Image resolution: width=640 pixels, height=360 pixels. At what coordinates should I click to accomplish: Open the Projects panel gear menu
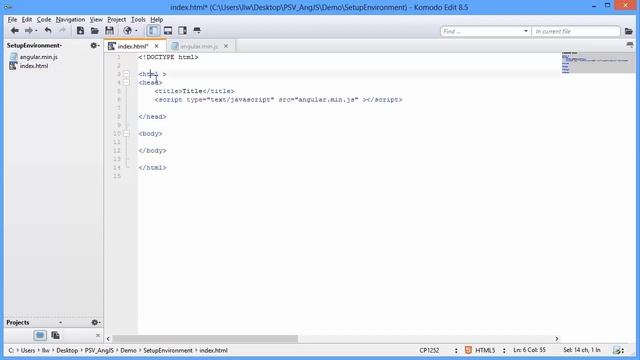(96, 322)
